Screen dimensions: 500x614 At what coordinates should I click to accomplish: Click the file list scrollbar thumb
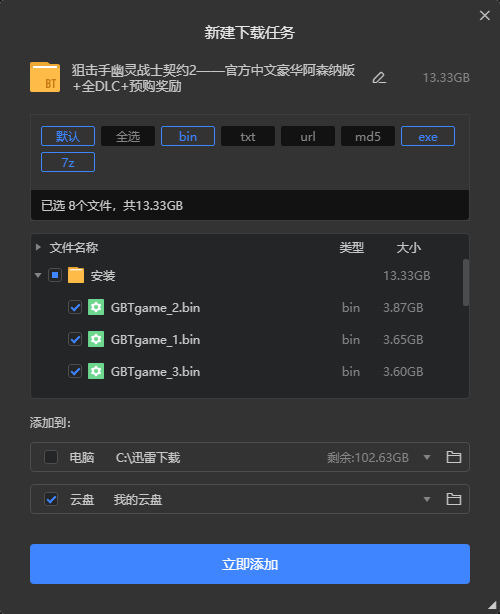[x=466, y=282]
